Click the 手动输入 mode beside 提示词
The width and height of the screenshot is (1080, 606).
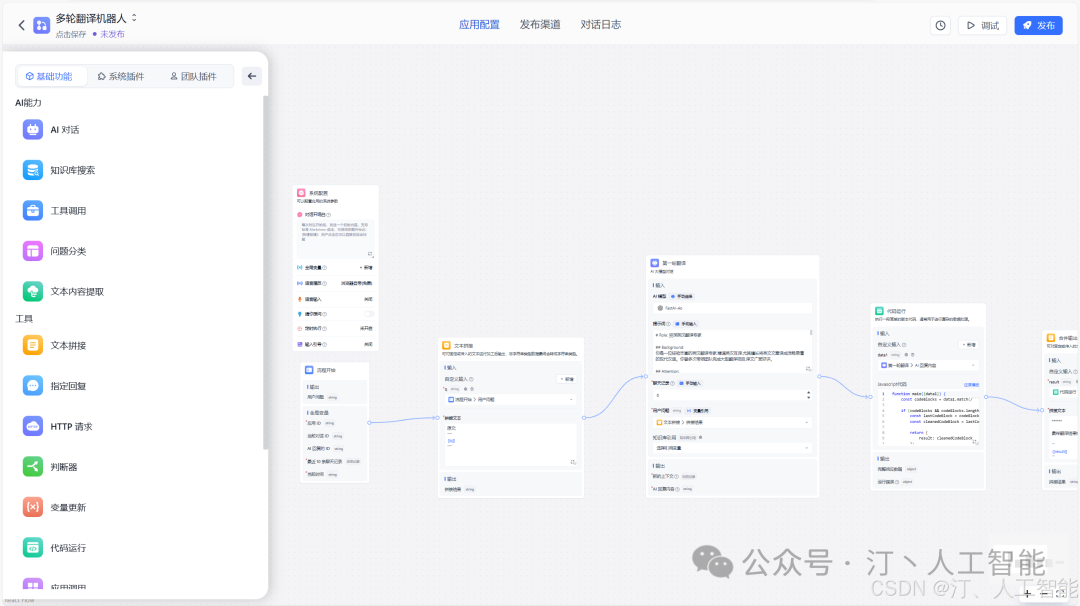point(687,324)
